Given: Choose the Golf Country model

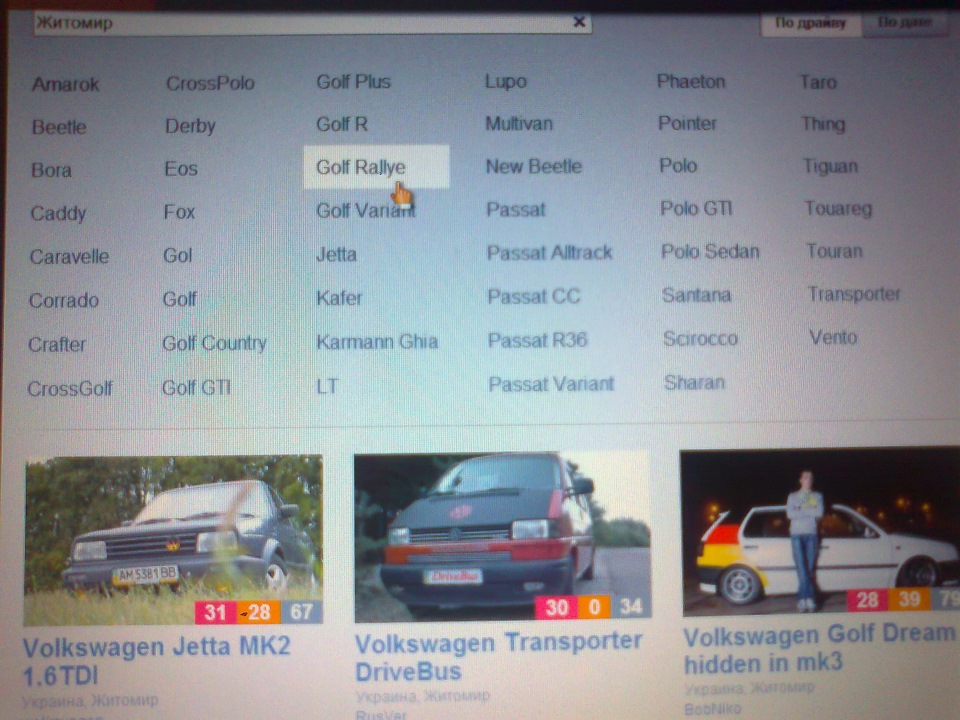Looking at the screenshot, I should click(x=214, y=343).
